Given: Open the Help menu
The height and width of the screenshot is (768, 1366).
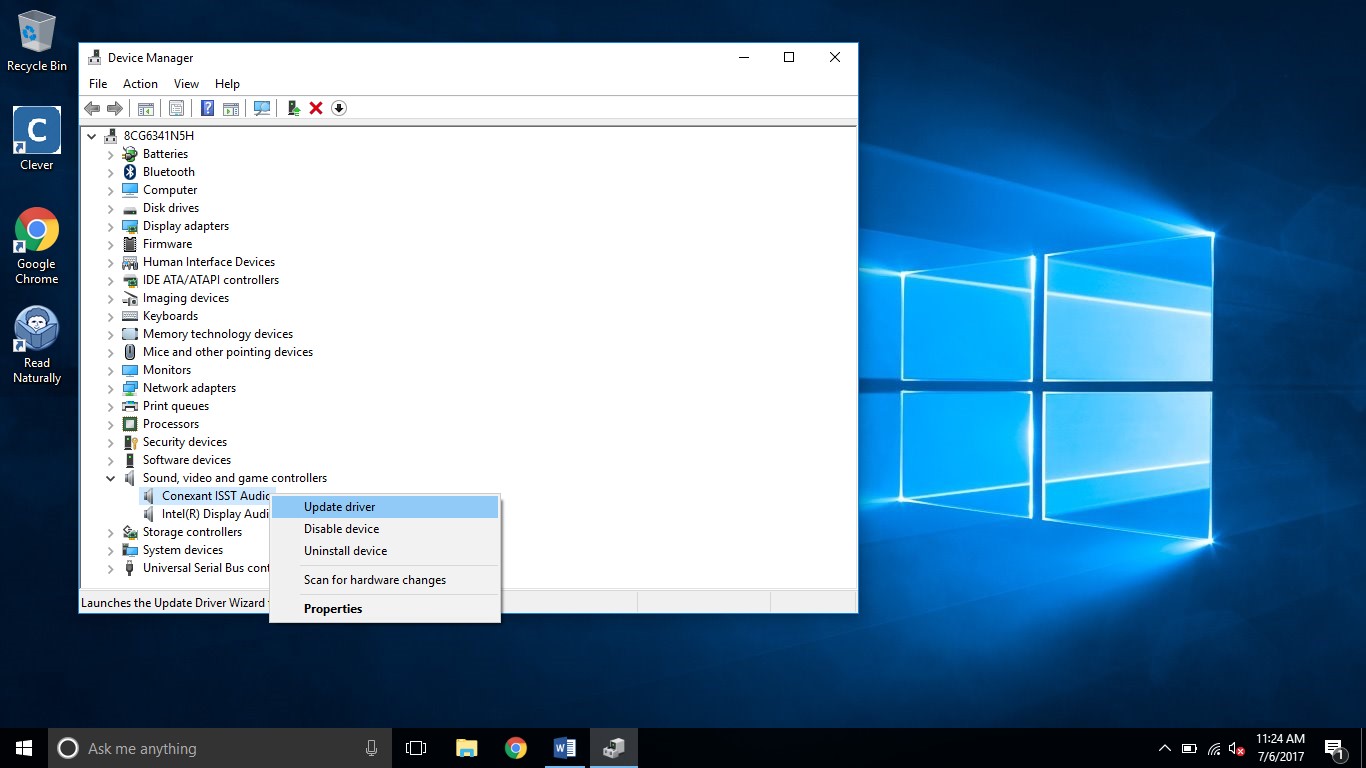Looking at the screenshot, I should pos(227,84).
